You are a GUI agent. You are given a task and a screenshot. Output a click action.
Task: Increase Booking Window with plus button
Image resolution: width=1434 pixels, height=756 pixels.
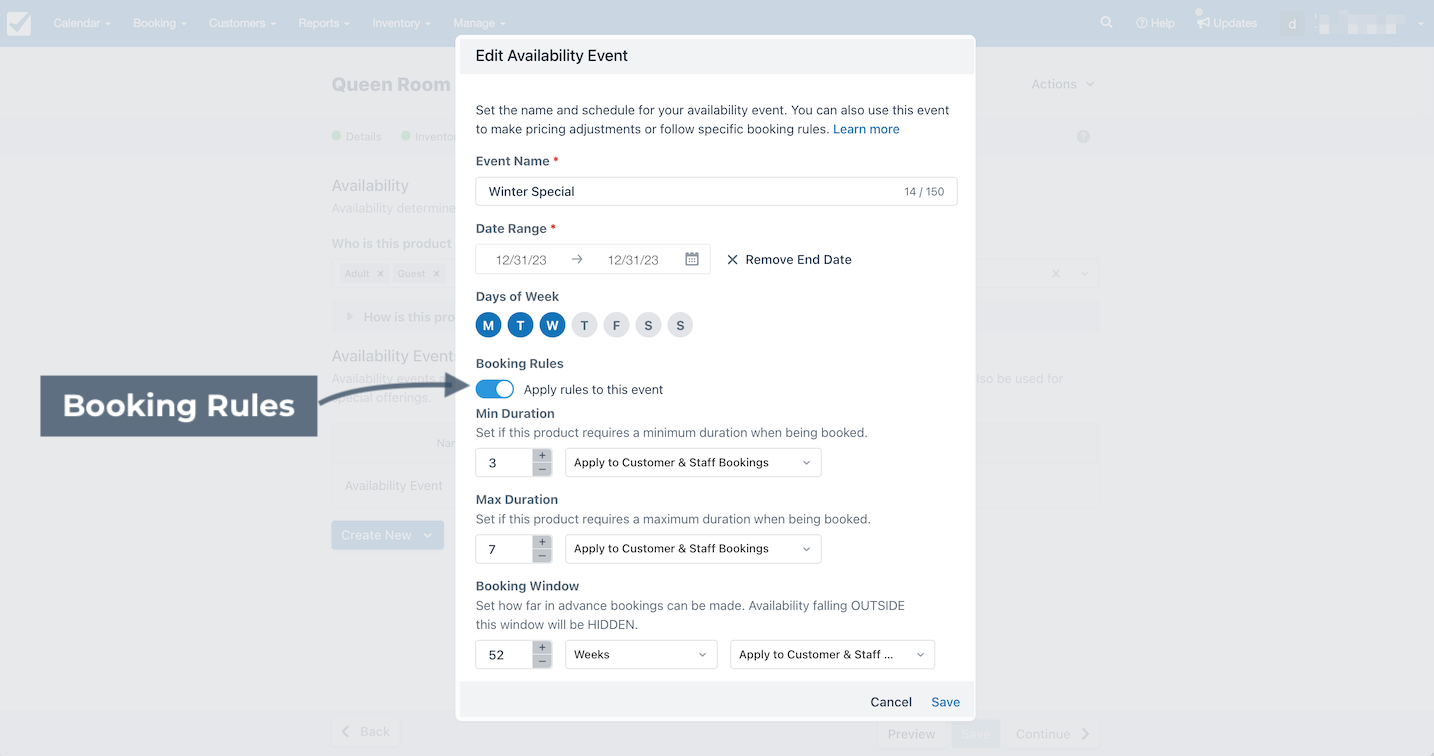542,648
